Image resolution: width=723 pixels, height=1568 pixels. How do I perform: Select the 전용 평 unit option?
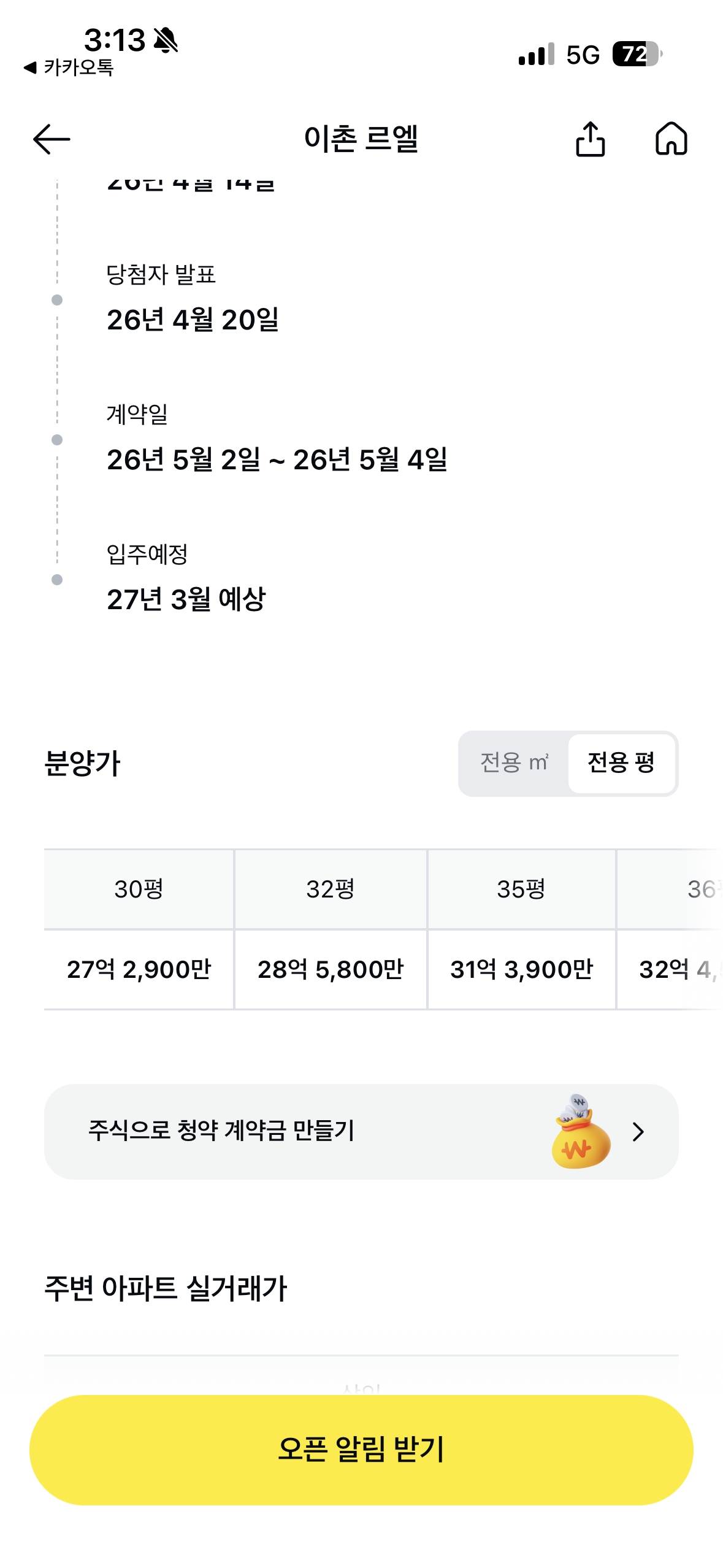click(621, 763)
